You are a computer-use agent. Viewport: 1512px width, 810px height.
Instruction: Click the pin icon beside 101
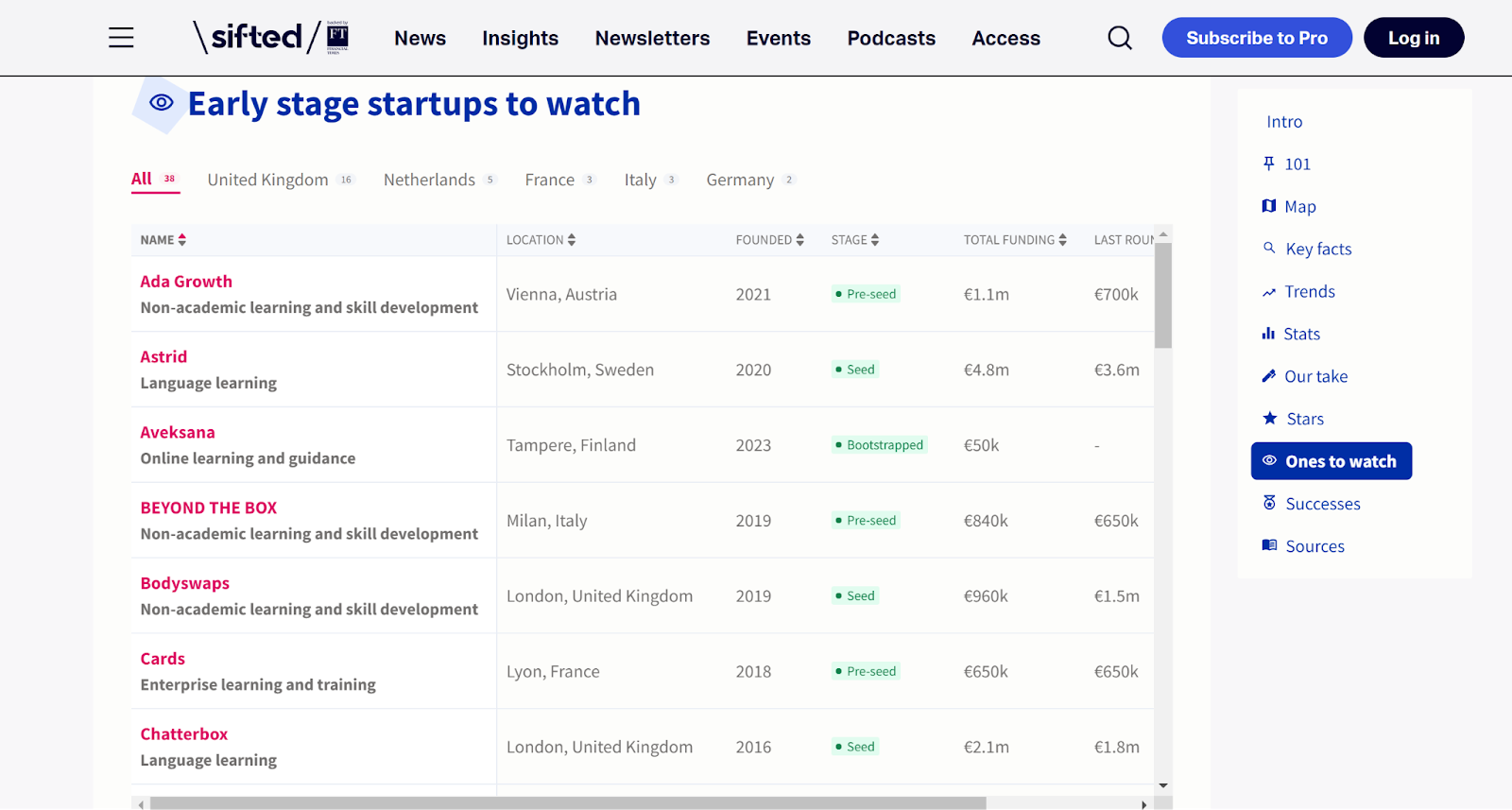1269,164
